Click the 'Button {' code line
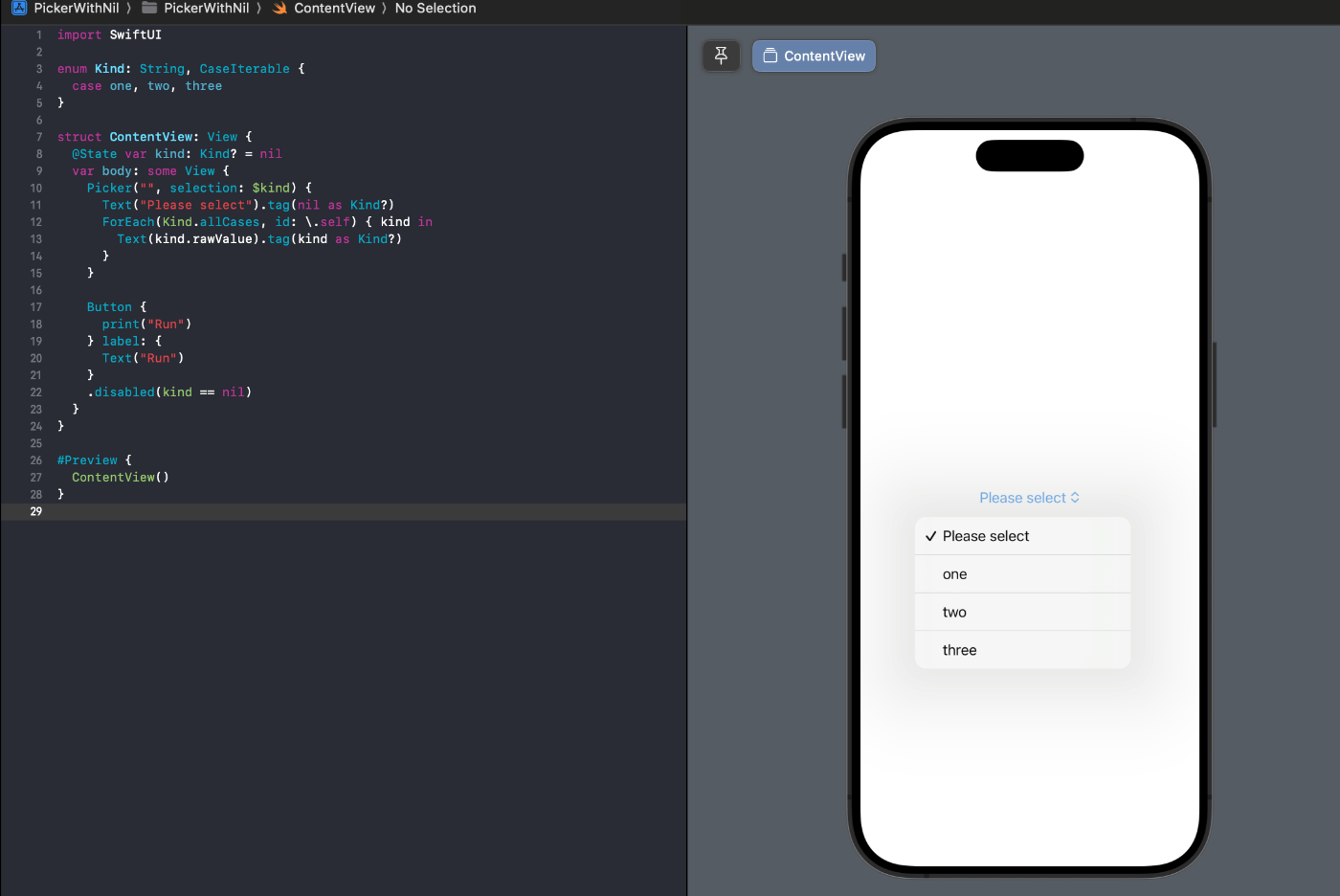Image resolution: width=1340 pixels, height=896 pixels. (117, 307)
